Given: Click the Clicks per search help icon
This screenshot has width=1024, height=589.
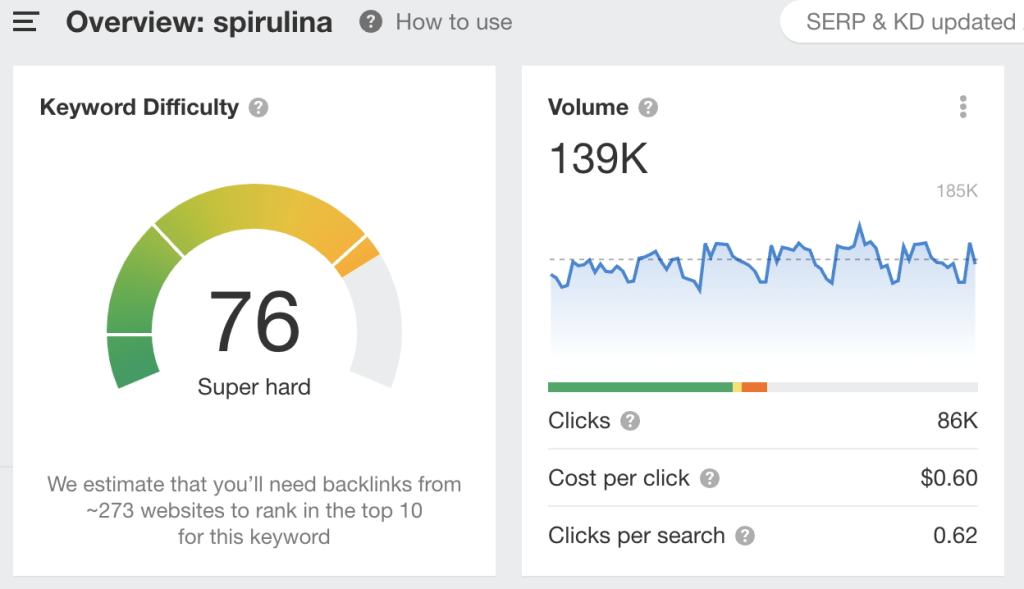Looking at the screenshot, I should pyautogui.click(x=745, y=536).
